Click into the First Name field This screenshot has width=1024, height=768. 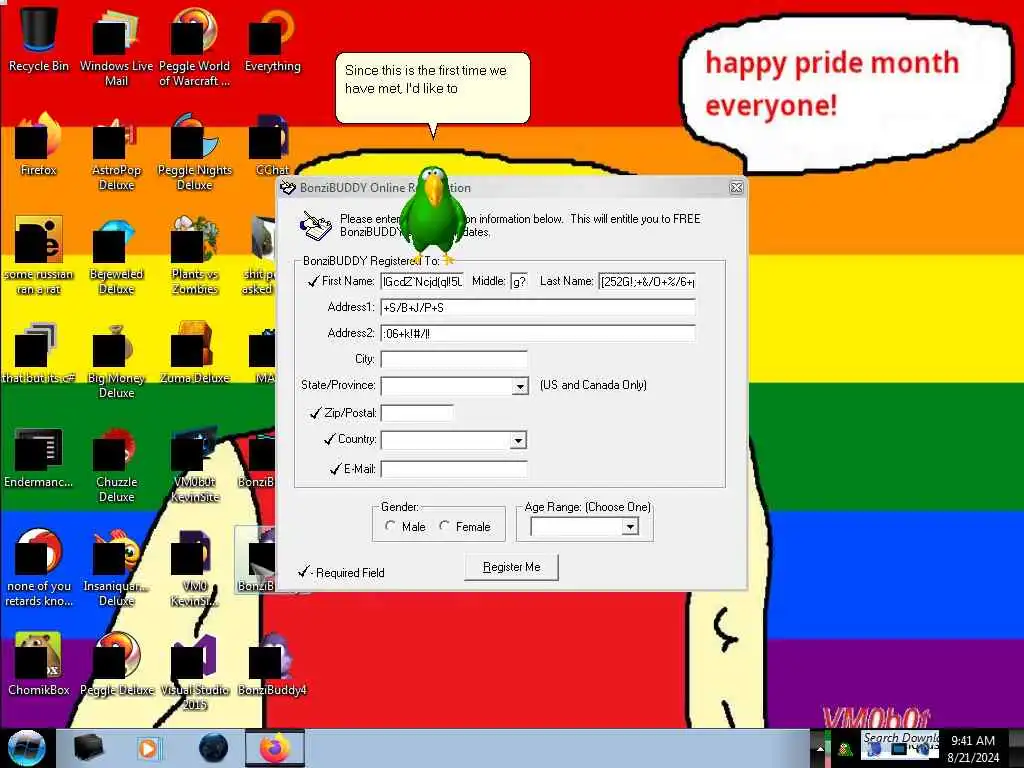[422, 281]
